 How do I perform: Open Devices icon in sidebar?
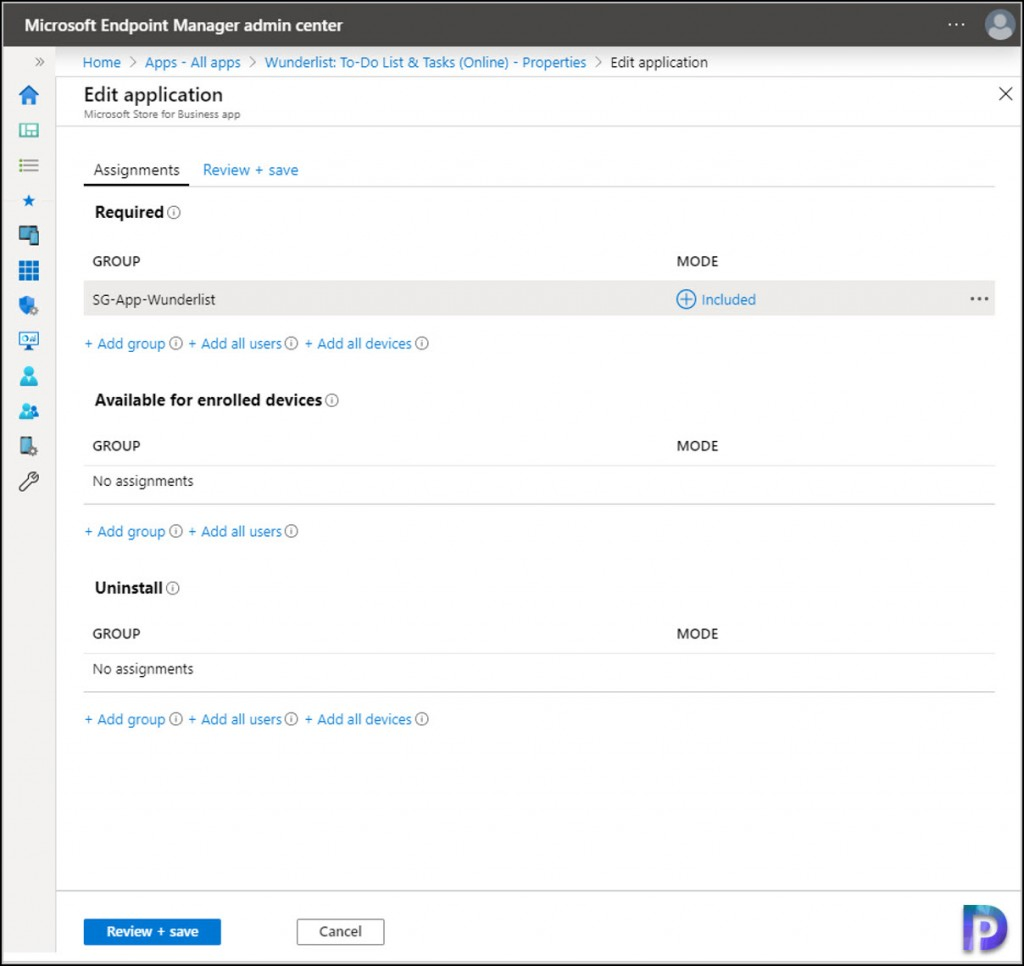pos(29,235)
